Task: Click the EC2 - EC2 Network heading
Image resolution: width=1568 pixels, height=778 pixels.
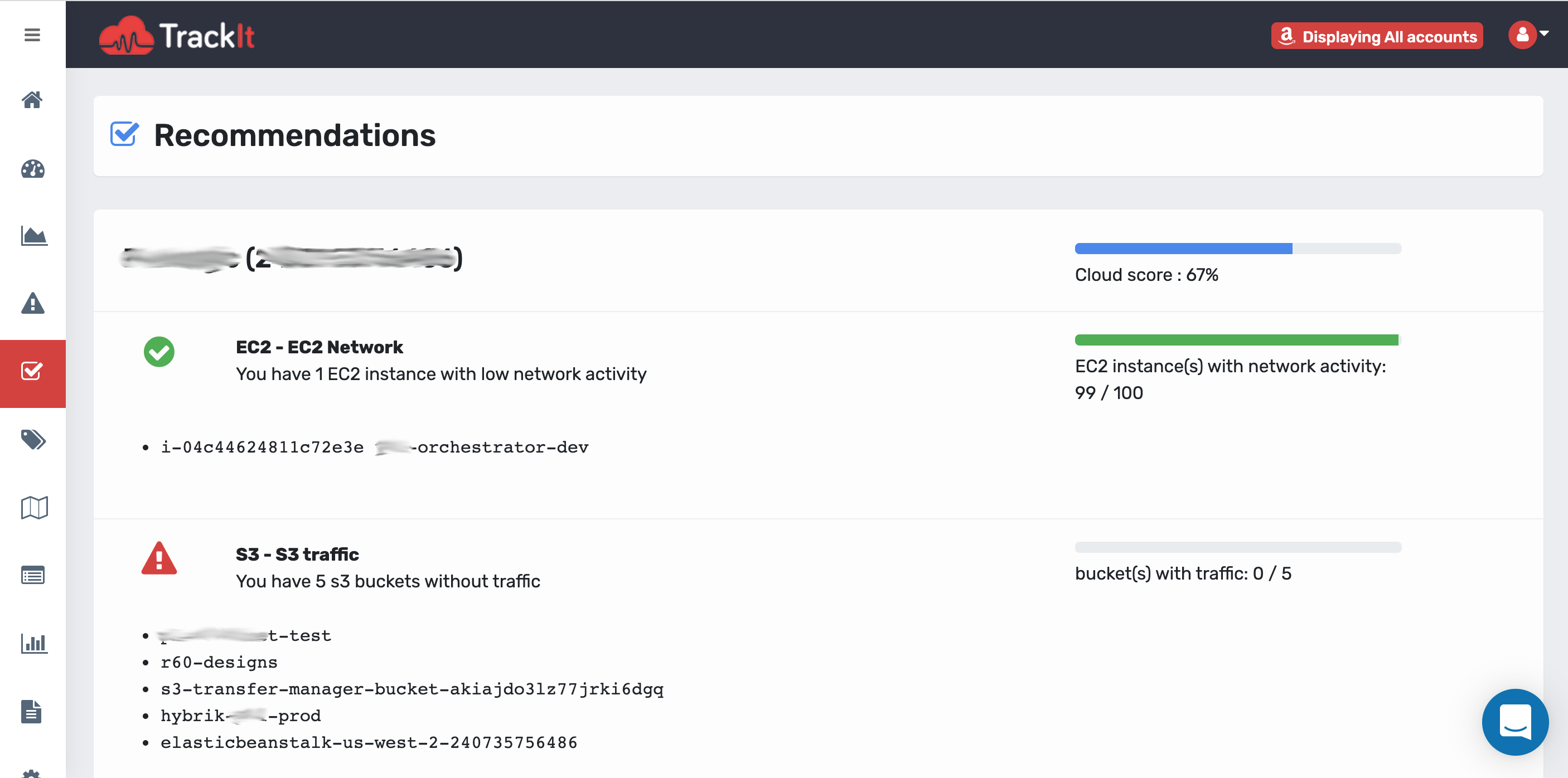Action: [320, 347]
